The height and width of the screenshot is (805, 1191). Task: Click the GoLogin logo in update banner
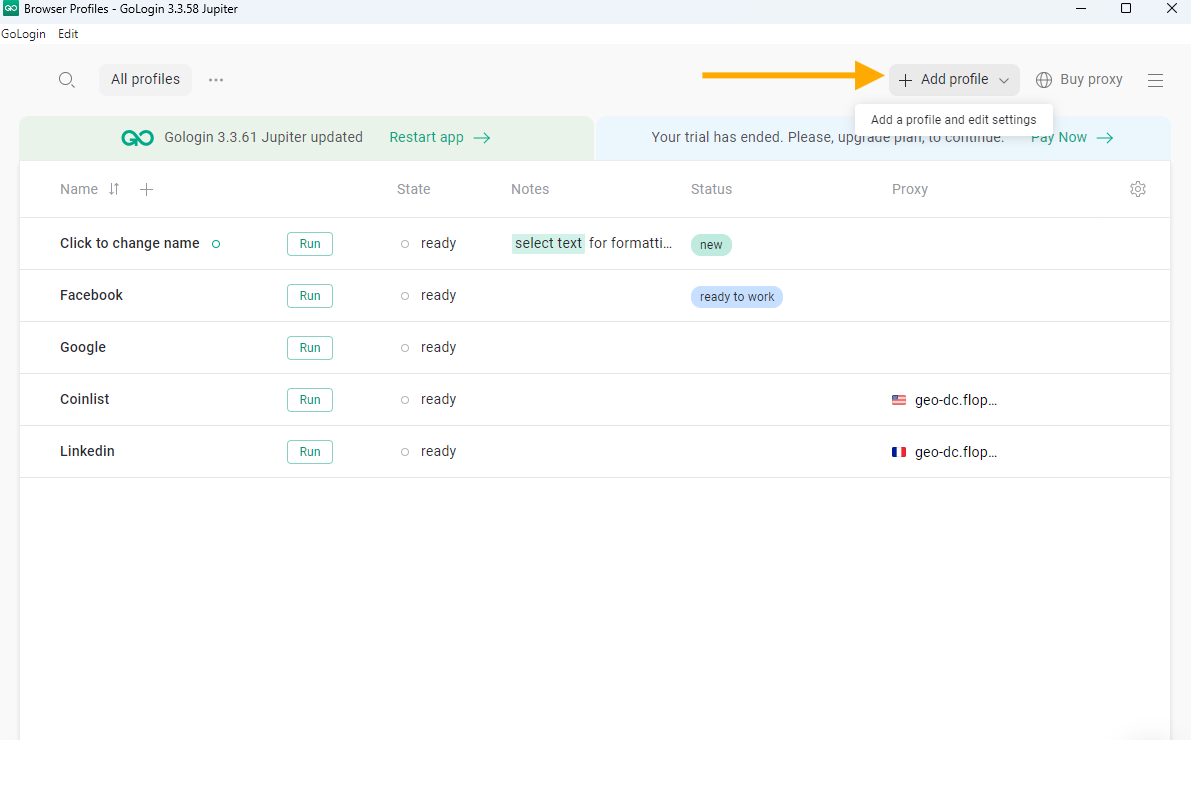[x=137, y=138]
